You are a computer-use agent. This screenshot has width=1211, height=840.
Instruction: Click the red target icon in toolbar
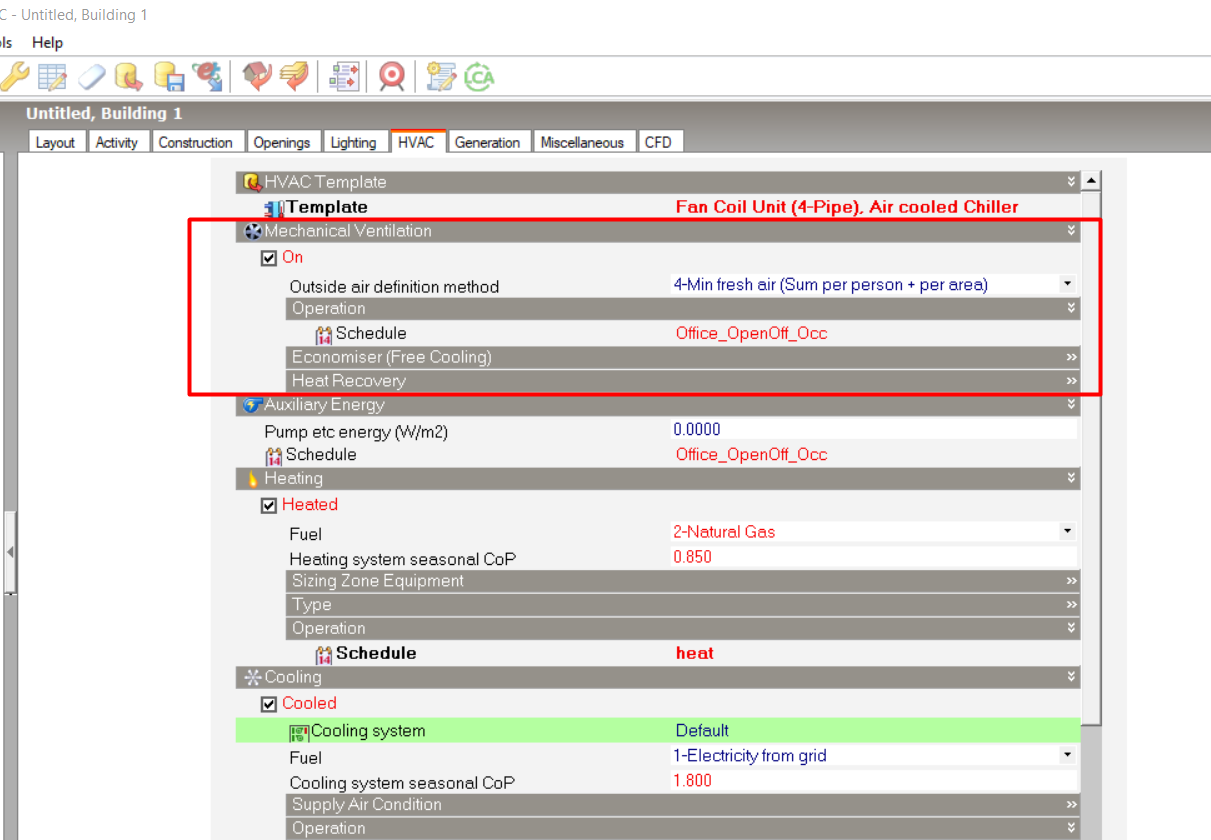click(392, 77)
